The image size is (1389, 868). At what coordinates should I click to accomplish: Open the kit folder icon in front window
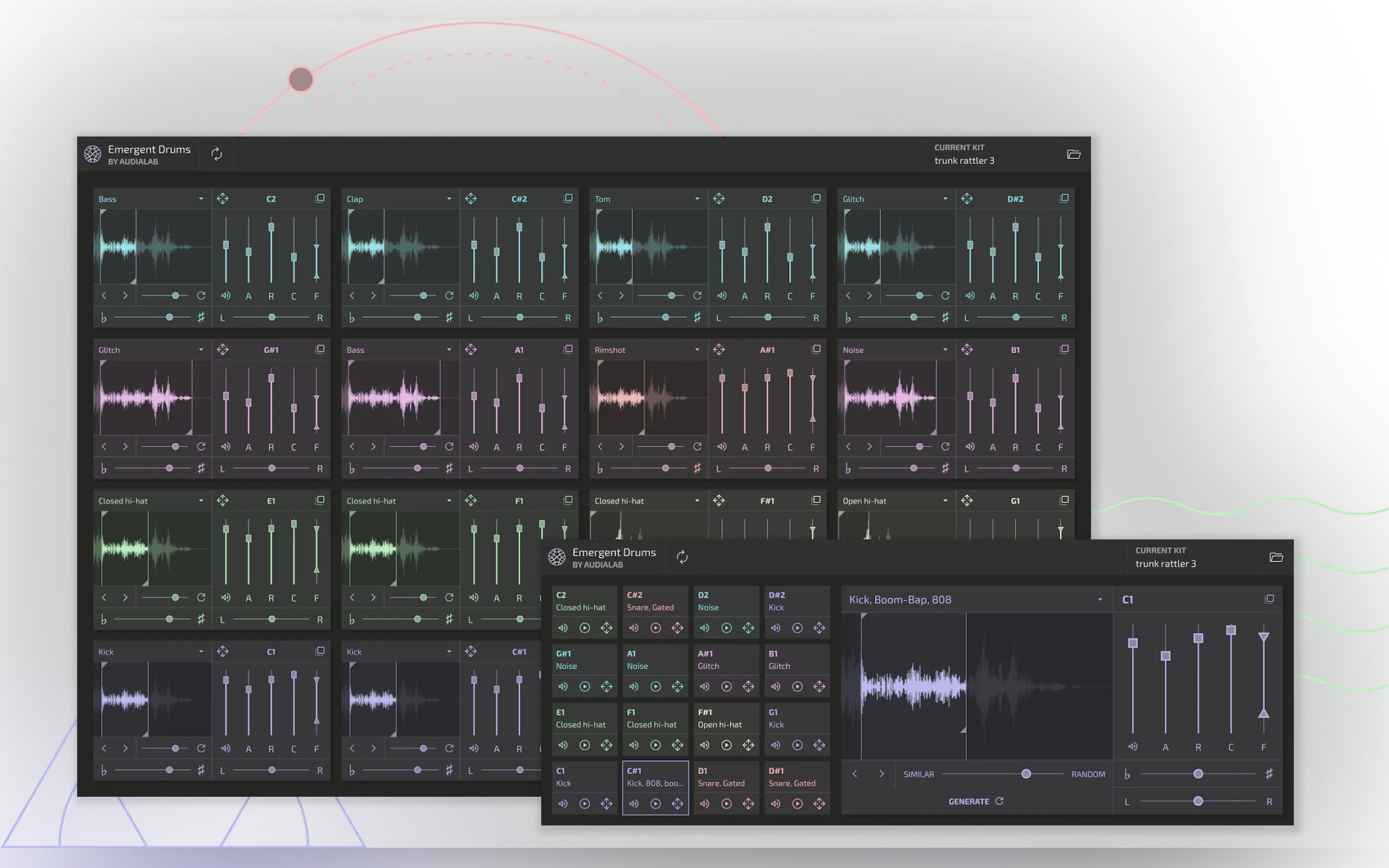coord(1276,558)
